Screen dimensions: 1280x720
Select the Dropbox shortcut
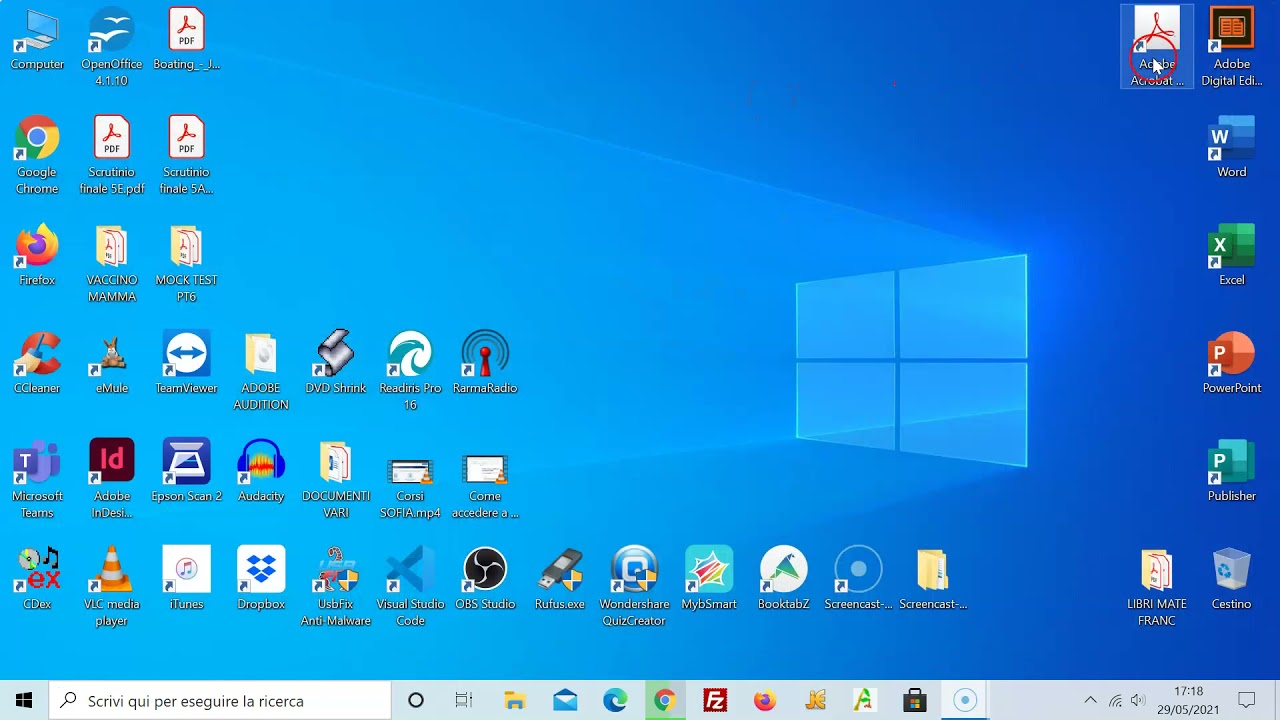pyautogui.click(x=261, y=580)
